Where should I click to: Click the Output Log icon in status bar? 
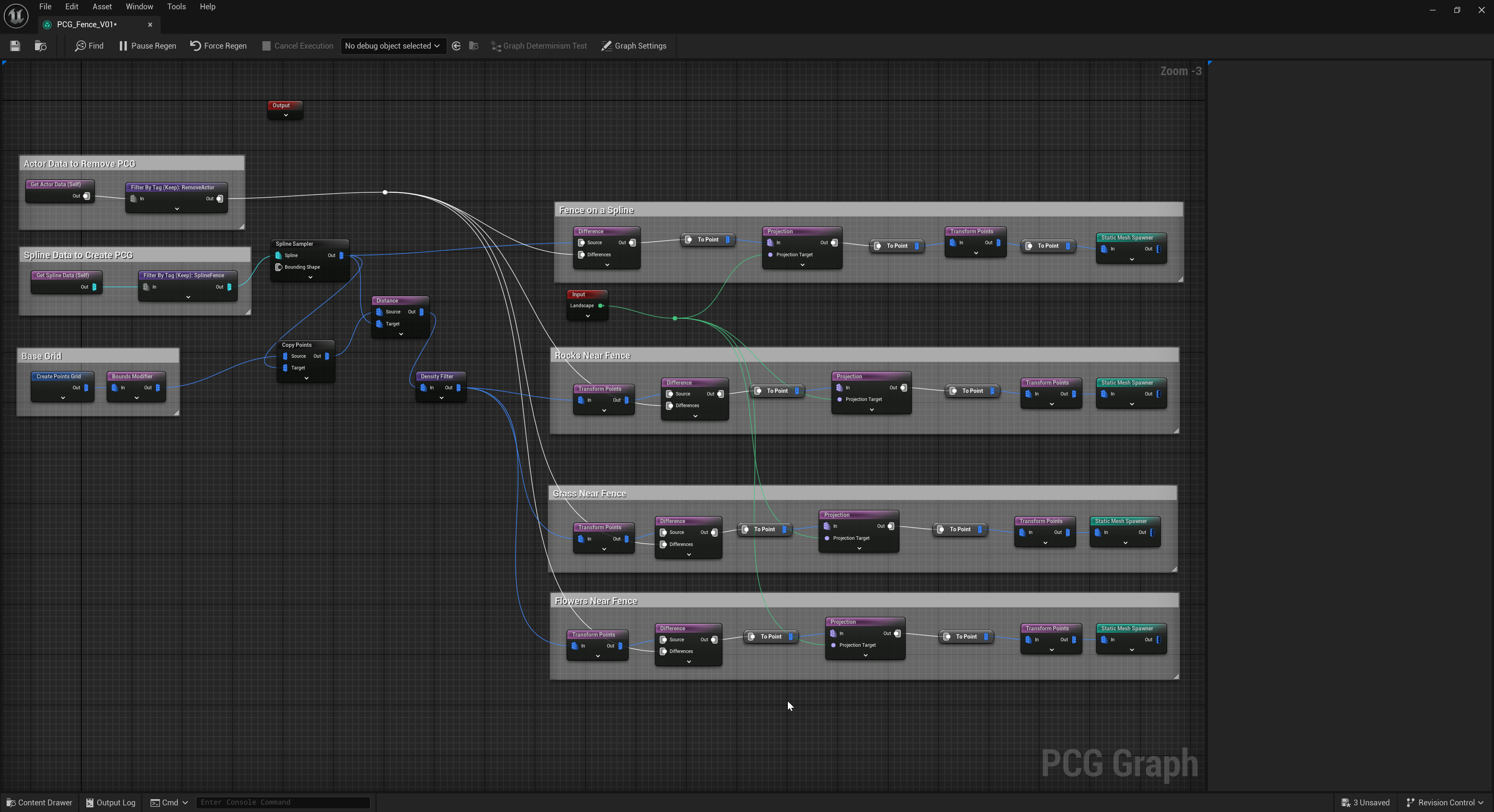pyautogui.click(x=90, y=802)
